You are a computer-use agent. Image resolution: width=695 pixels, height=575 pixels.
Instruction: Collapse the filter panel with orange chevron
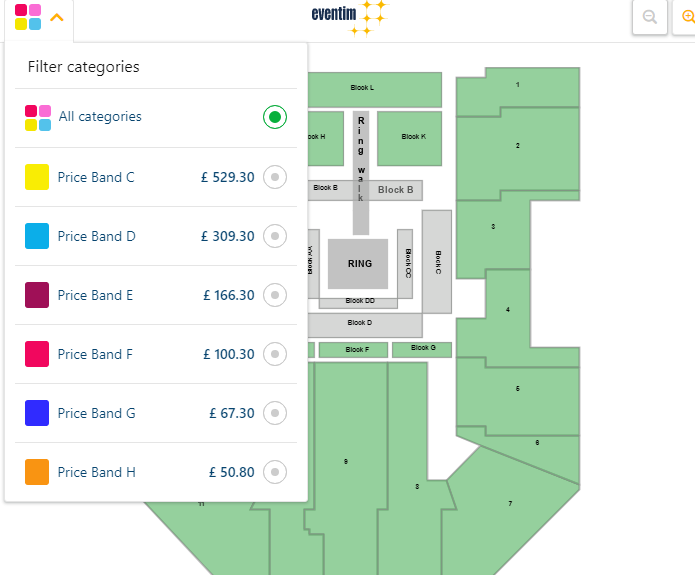[x=57, y=18]
